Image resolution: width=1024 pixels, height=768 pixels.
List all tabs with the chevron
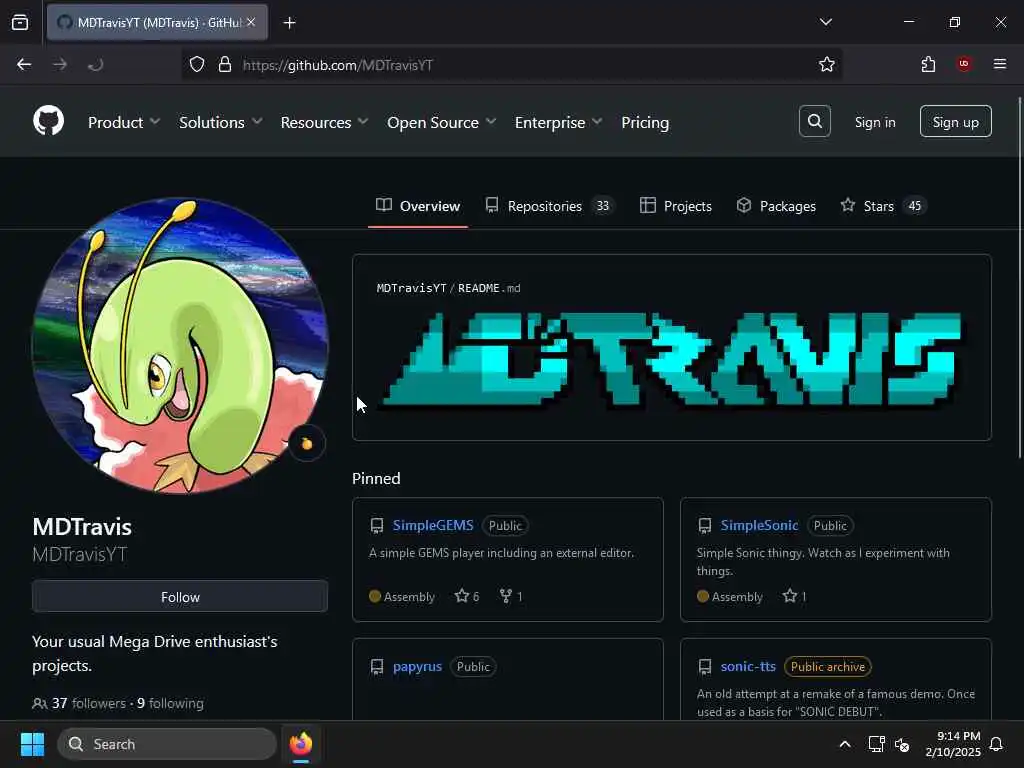point(825,22)
